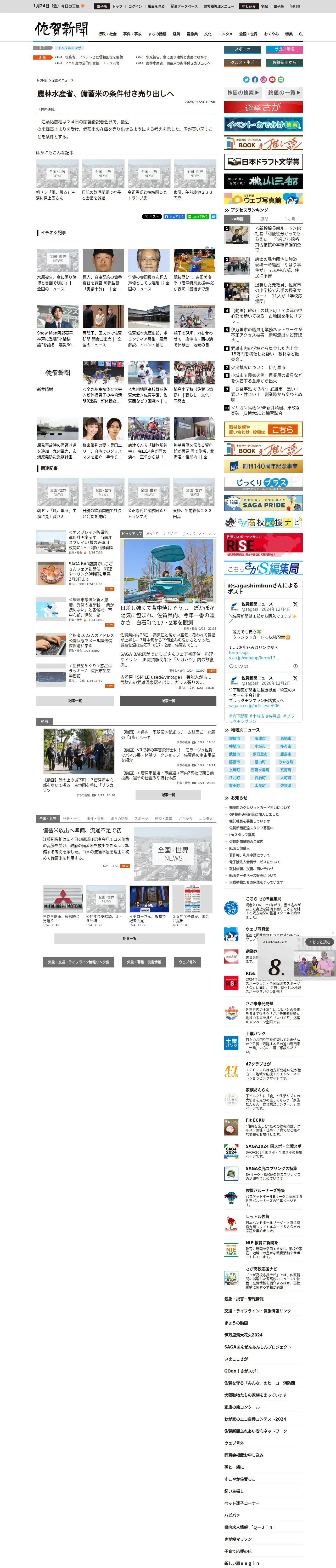Open the エンタメ navigation menu
This screenshot has height=1568, width=336.
225,34
